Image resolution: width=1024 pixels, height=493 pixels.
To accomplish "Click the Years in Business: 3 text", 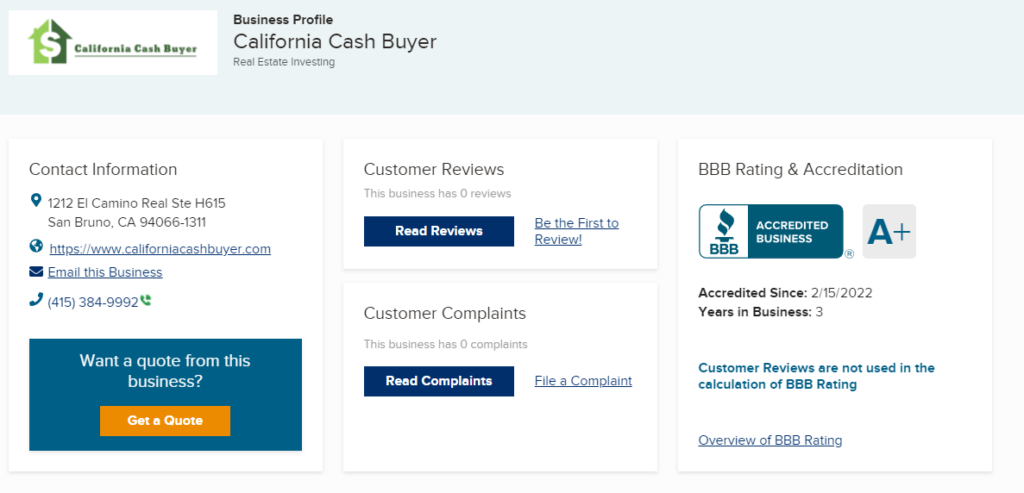I will point(760,312).
